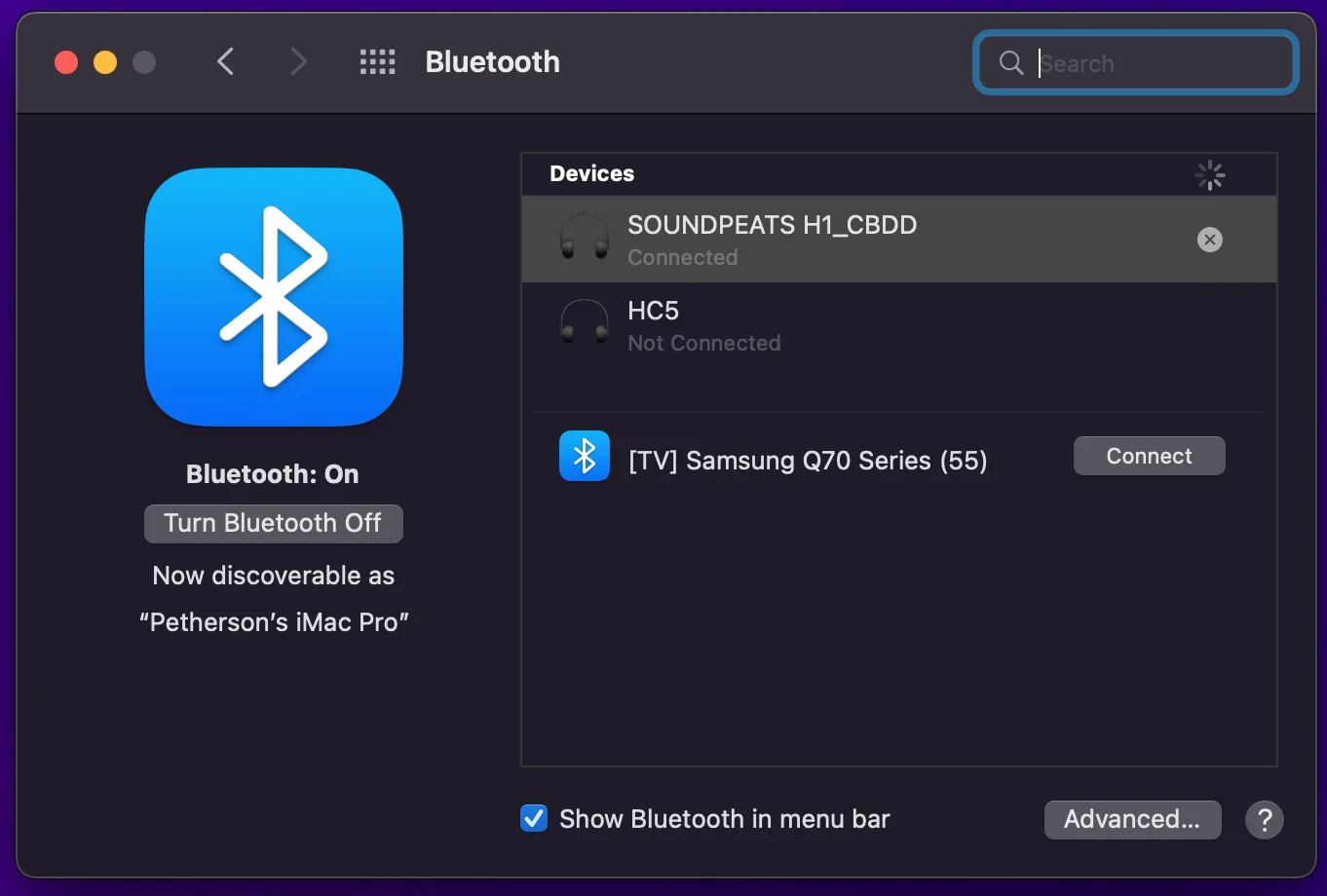This screenshot has width=1327, height=896.
Task: Open help with the question mark button
Action: [1264, 820]
